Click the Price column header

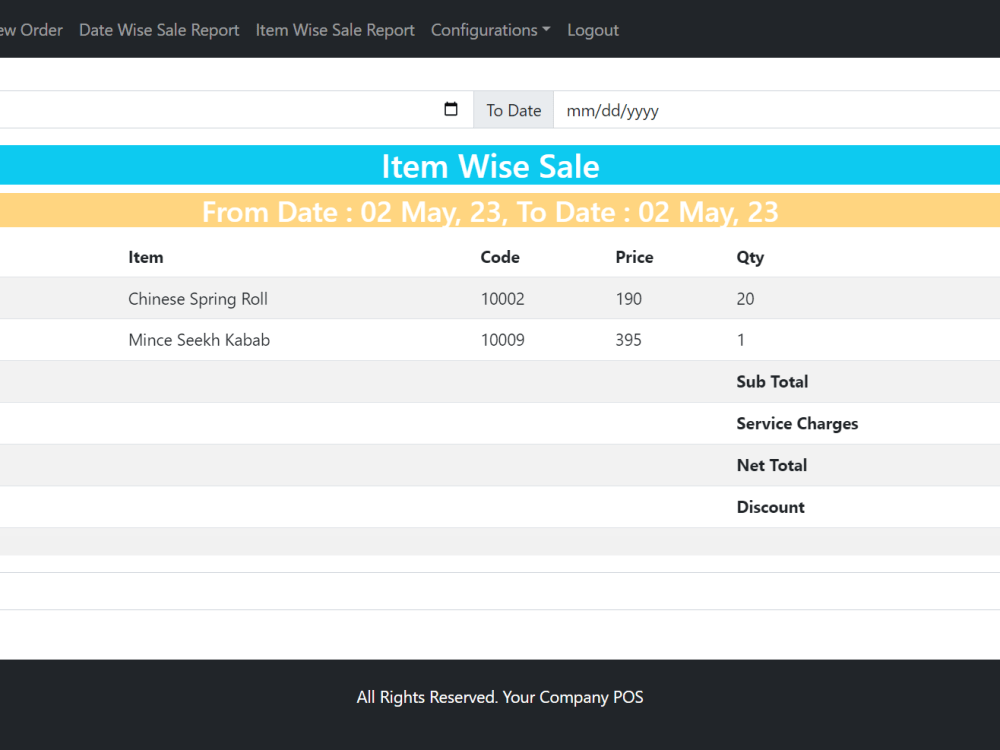634,257
